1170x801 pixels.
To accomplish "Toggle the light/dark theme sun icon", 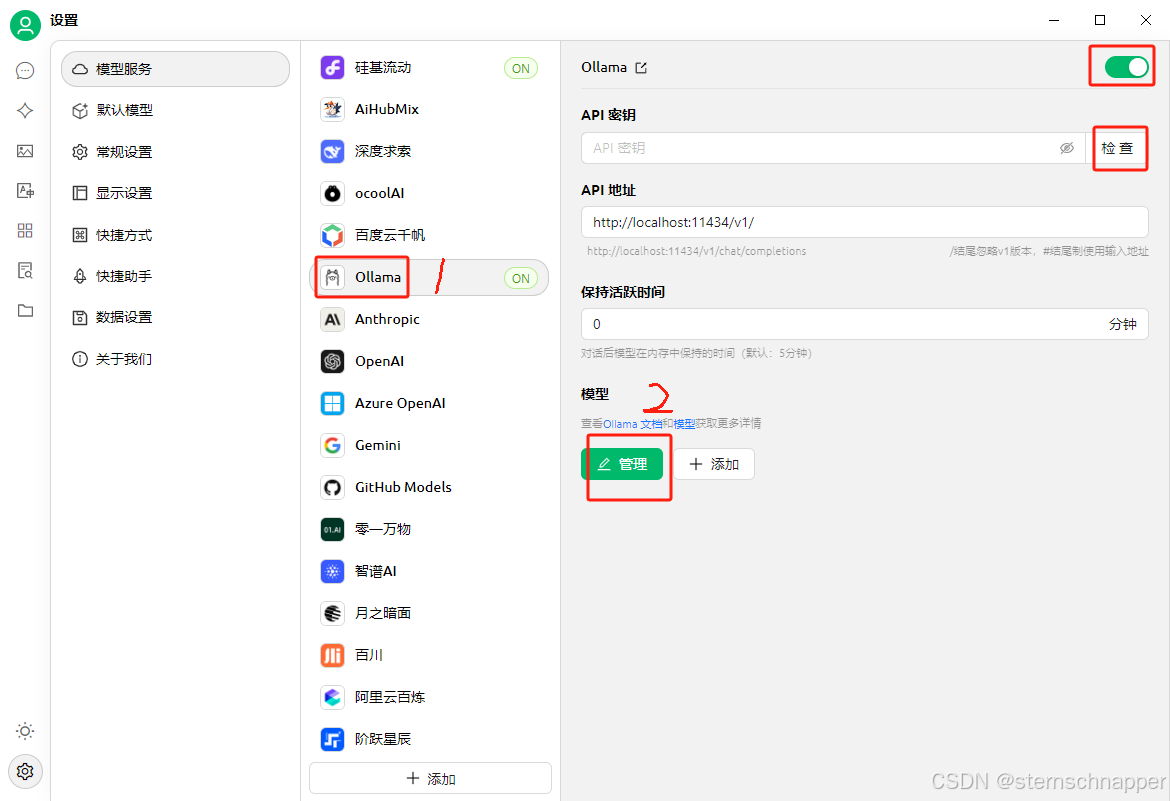I will 25,731.
